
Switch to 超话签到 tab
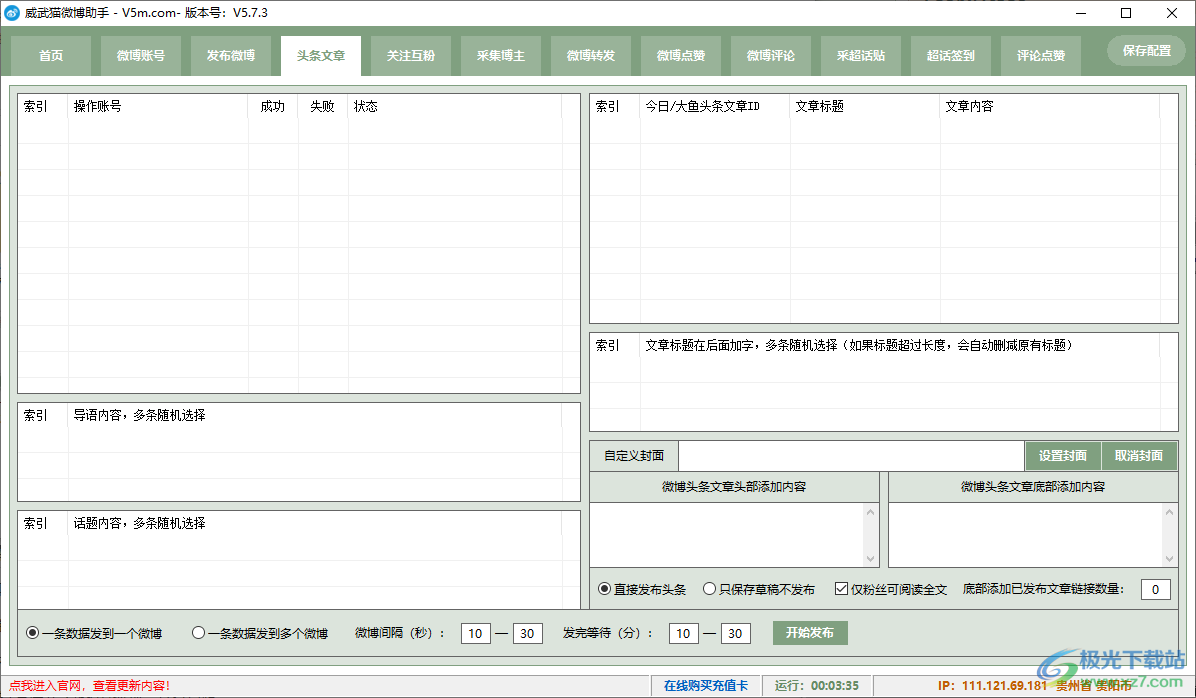click(x=950, y=56)
